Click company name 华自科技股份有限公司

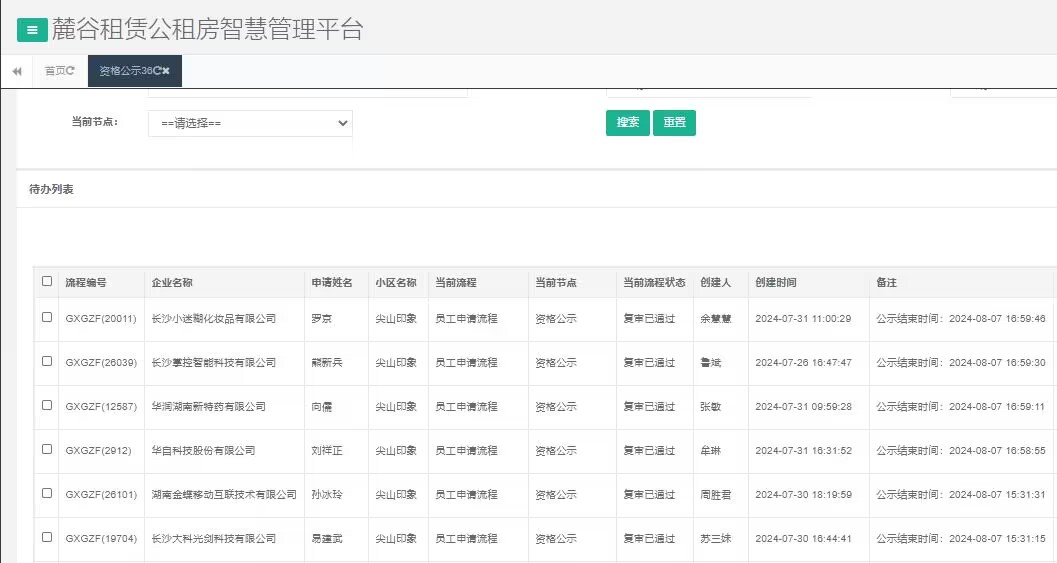coord(203,451)
